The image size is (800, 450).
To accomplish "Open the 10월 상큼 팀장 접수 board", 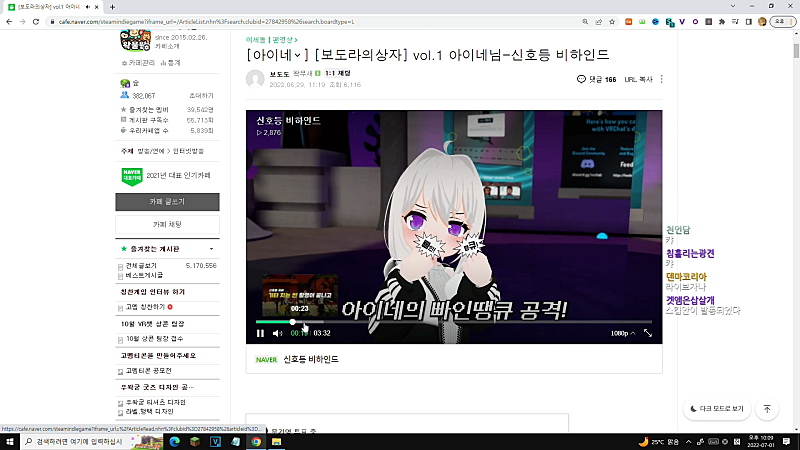I will point(155,339).
